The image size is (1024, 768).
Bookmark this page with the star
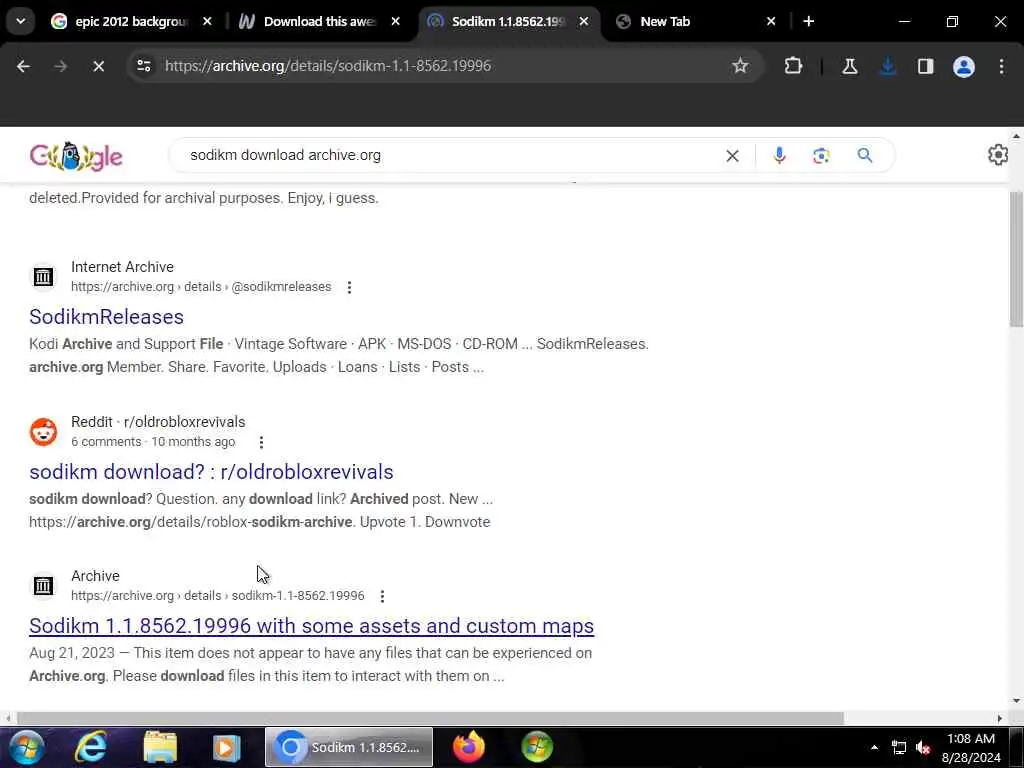(x=740, y=66)
